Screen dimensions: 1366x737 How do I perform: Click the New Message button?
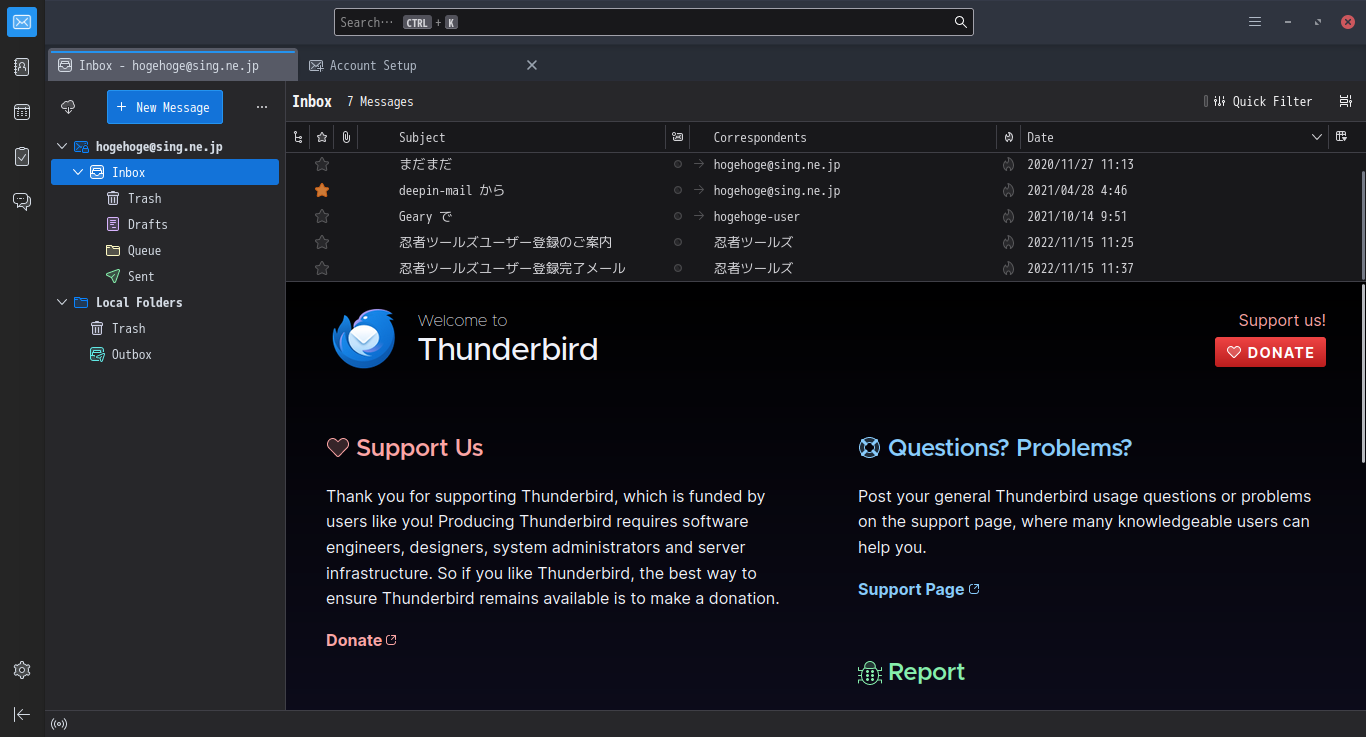pyautogui.click(x=165, y=107)
